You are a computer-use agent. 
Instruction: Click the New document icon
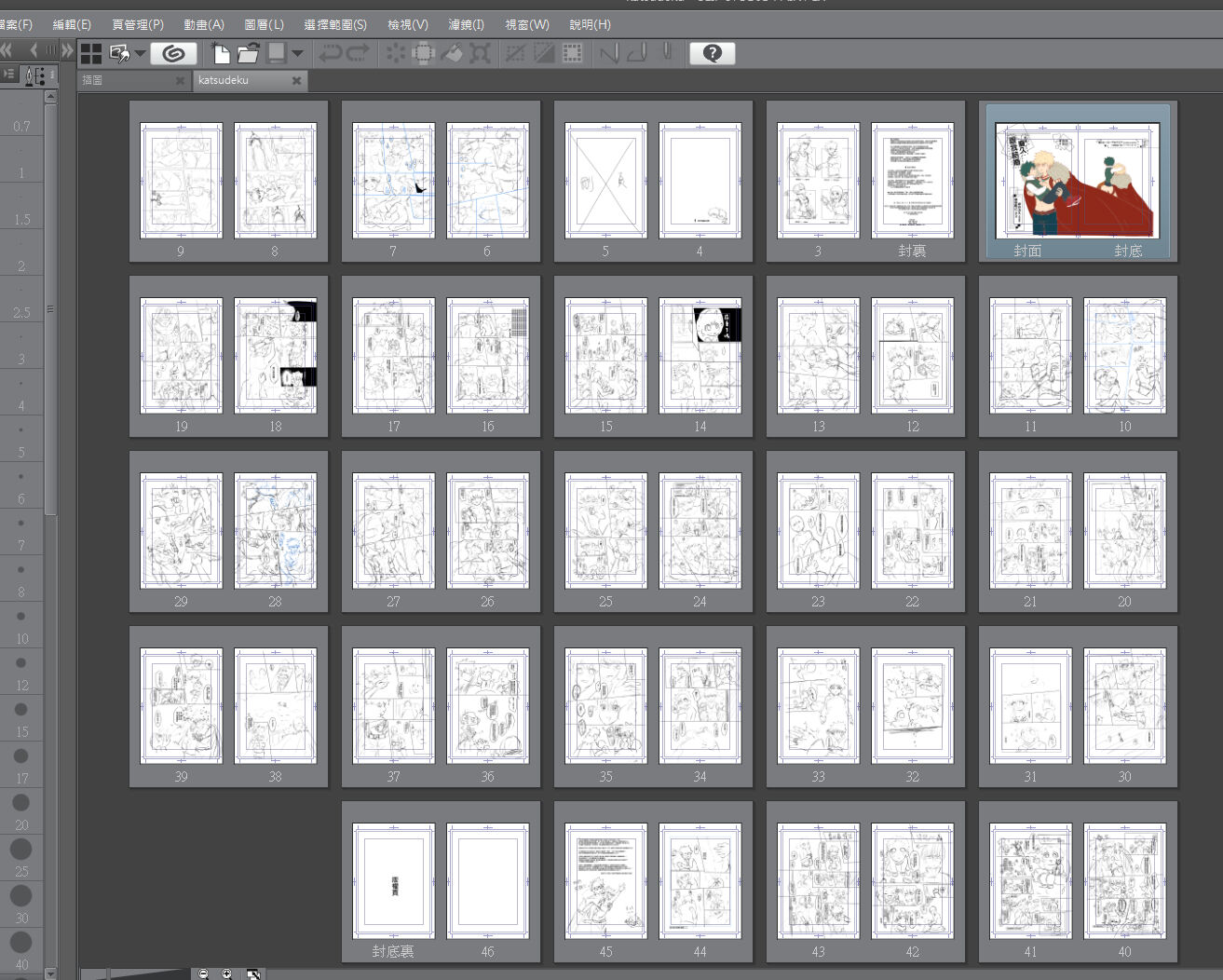(221, 53)
